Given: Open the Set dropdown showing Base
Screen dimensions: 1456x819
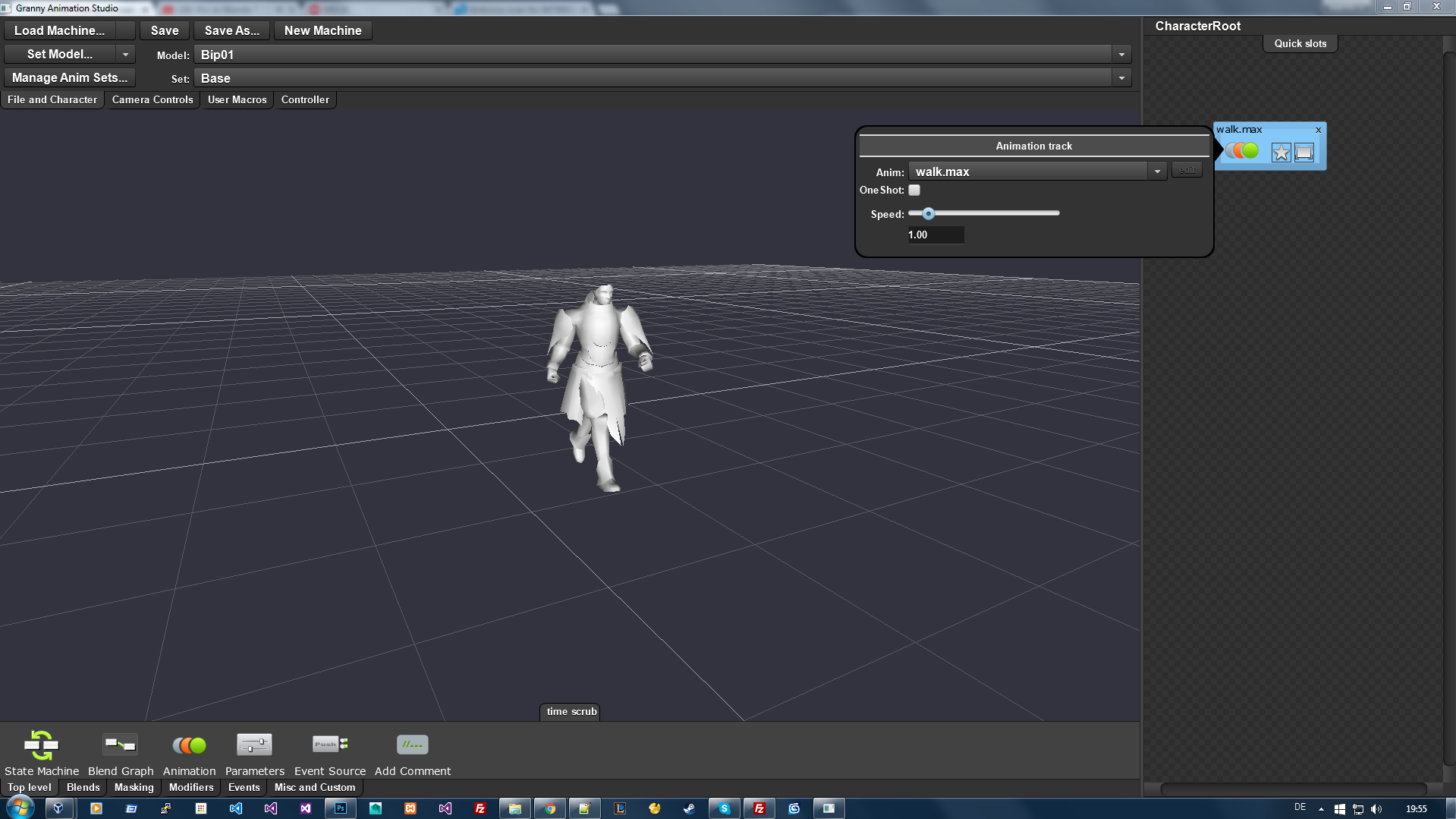Looking at the screenshot, I should [x=662, y=78].
